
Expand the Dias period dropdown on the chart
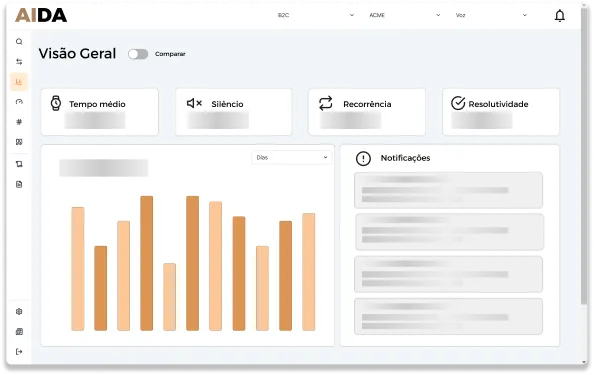291,158
